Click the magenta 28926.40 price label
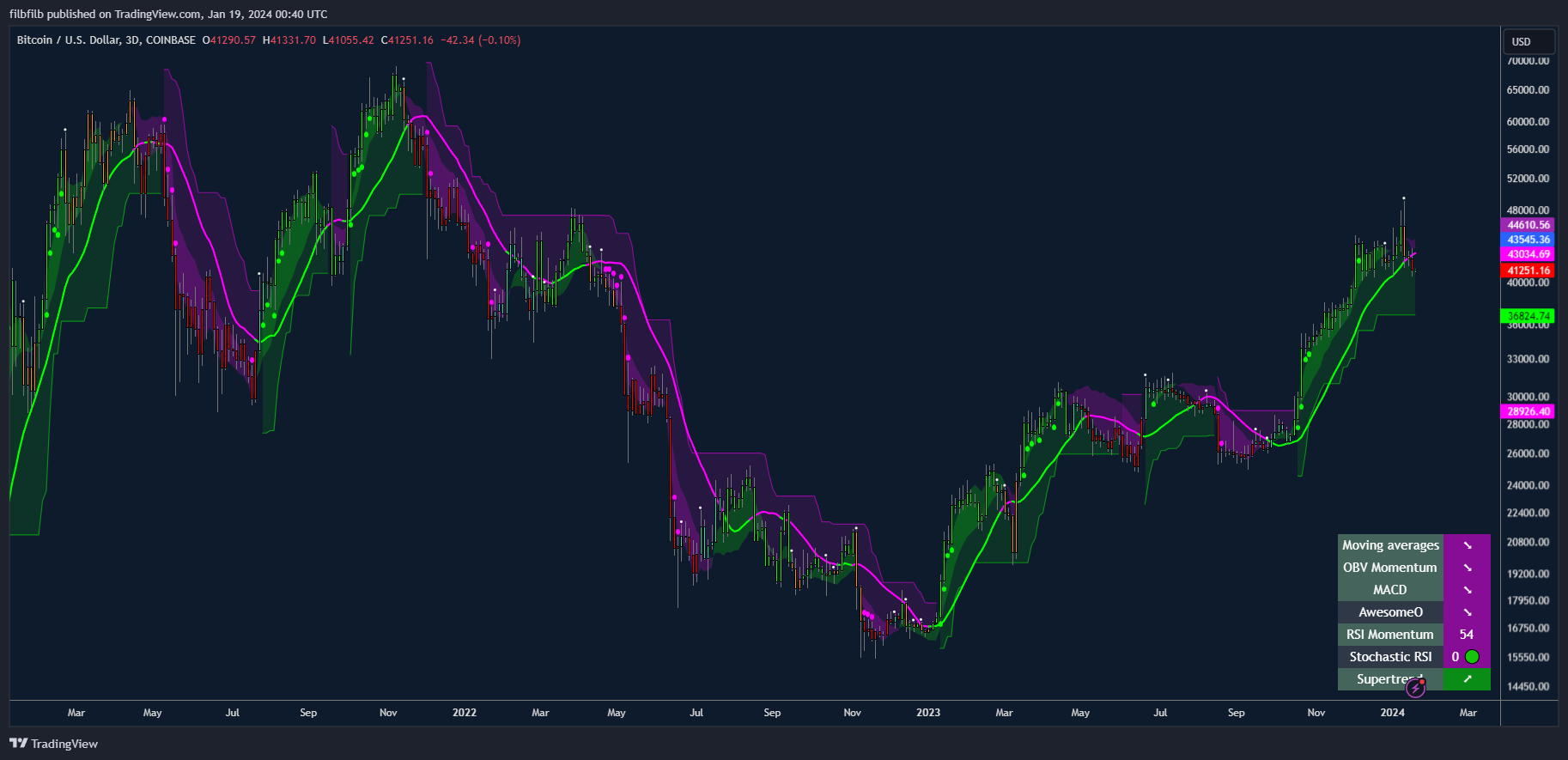 pyautogui.click(x=1528, y=411)
